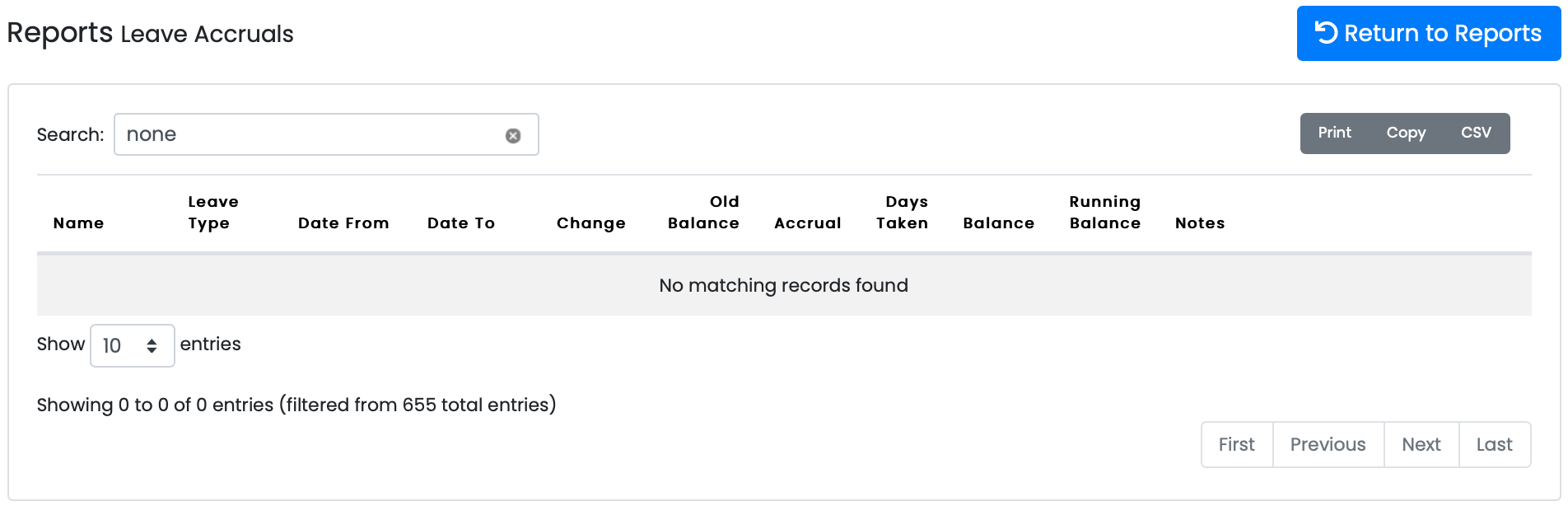The height and width of the screenshot is (506, 1568).
Task: Export the table as CSV
Action: (x=1475, y=133)
